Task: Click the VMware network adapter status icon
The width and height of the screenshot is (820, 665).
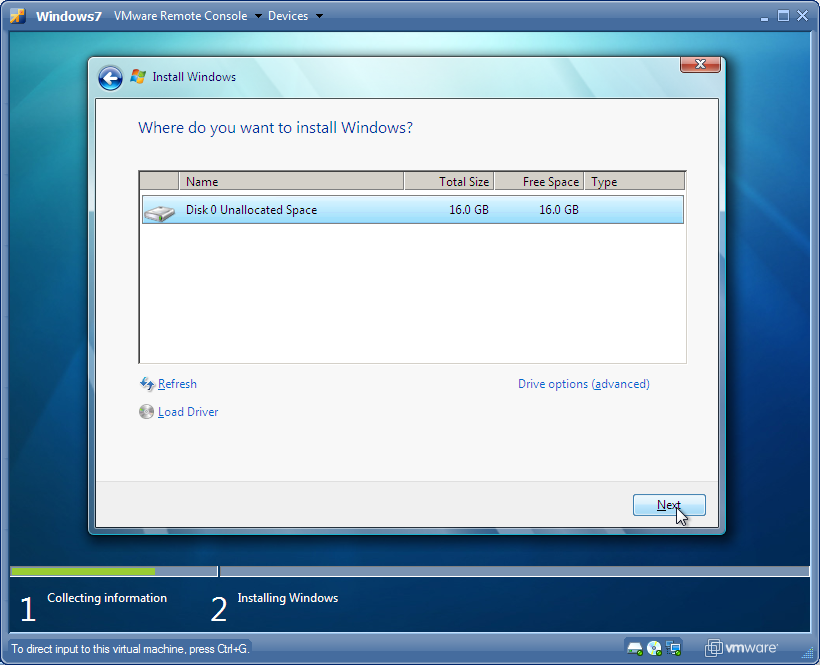Action: pyautogui.click(x=674, y=649)
